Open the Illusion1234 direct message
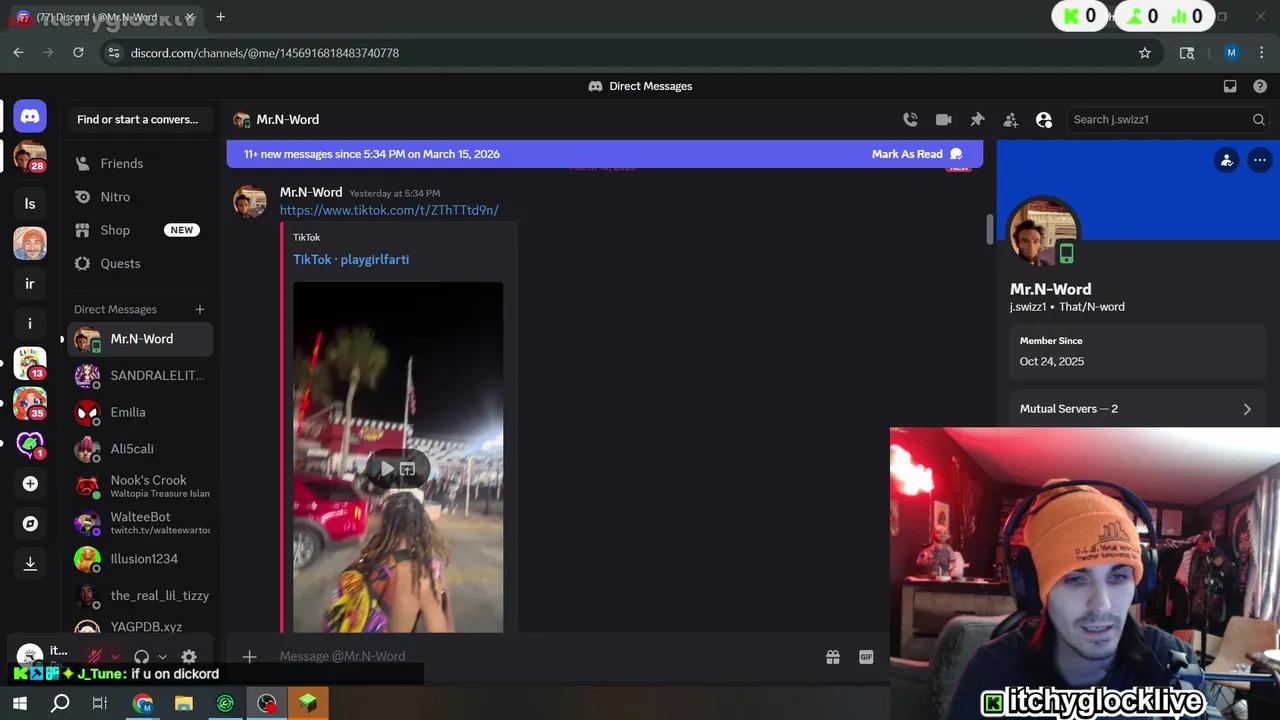Image resolution: width=1280 pixels, height=720 pixels. 140,559
